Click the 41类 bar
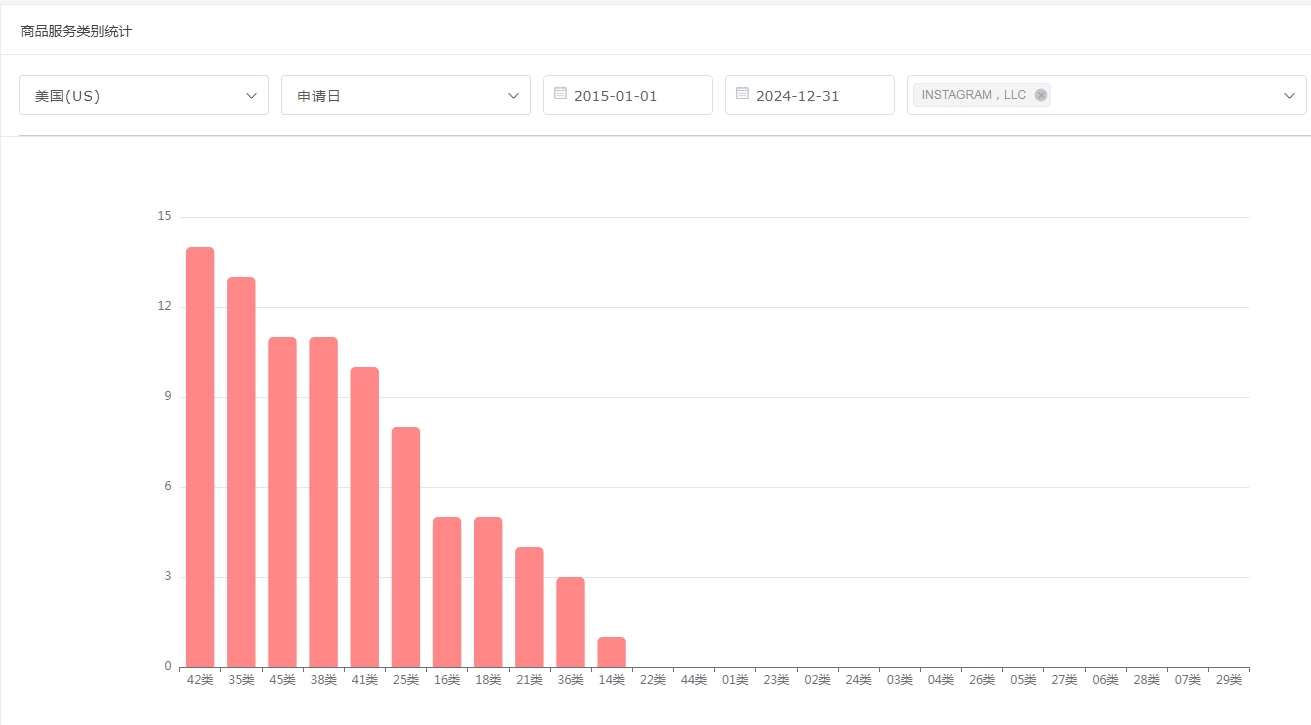1311x725 pixels. (x=365, y=517)
